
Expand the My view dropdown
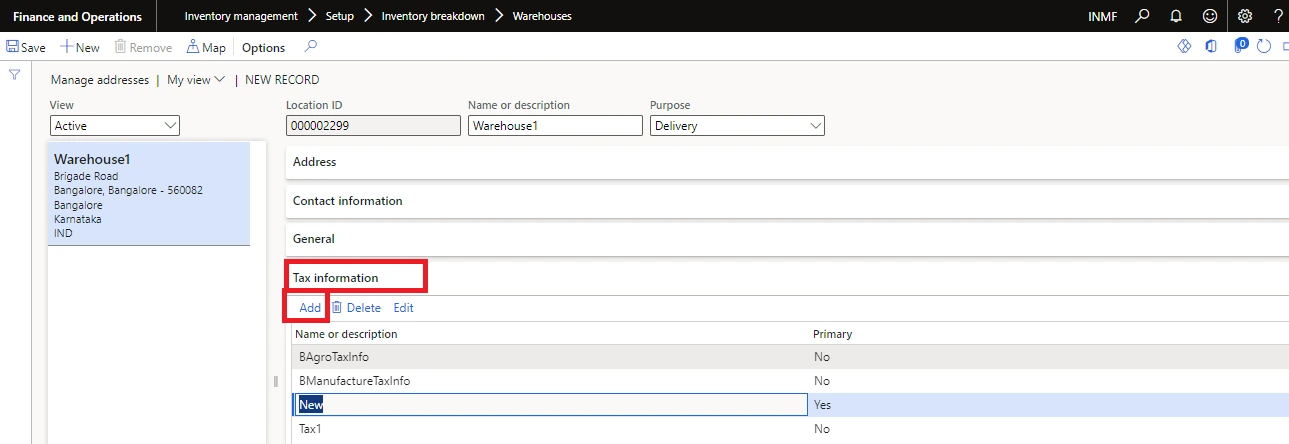point(195,80)
